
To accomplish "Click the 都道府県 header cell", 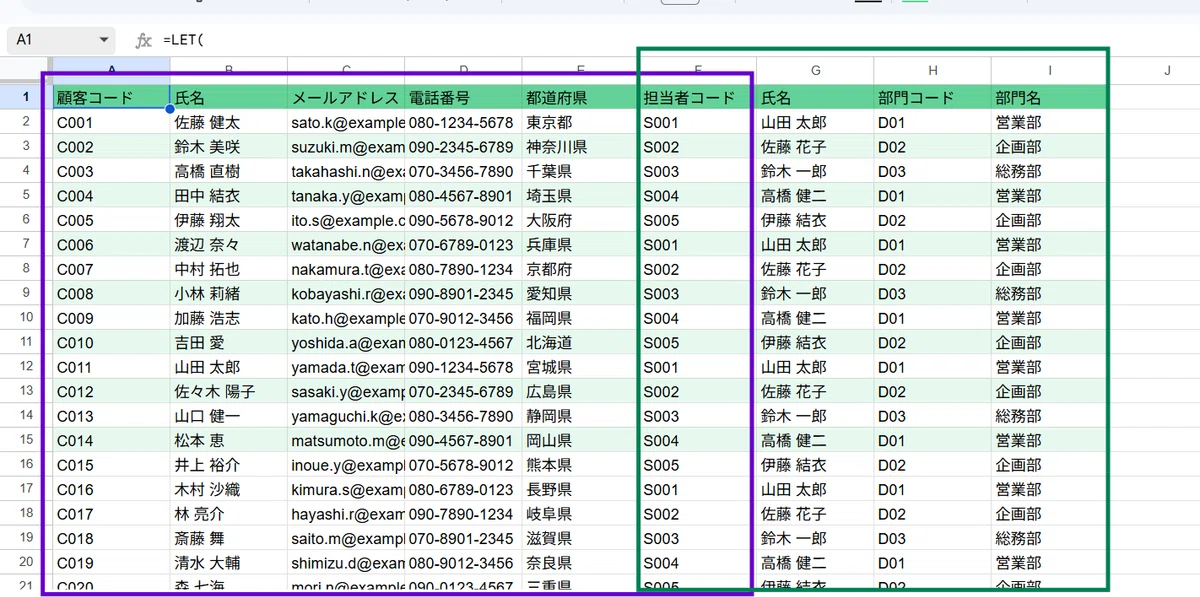I will (580, 98).
